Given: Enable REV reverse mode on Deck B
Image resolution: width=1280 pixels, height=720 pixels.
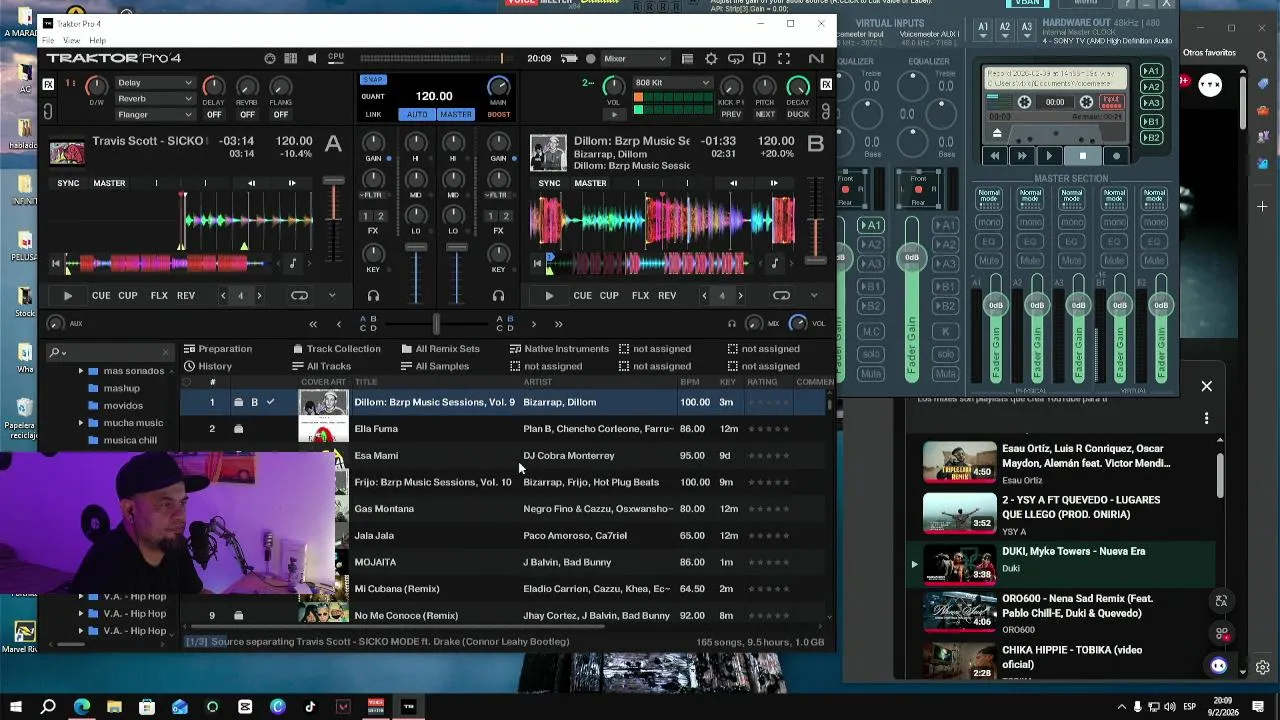Looking at the screenshot, I should (x=667, y=296).
